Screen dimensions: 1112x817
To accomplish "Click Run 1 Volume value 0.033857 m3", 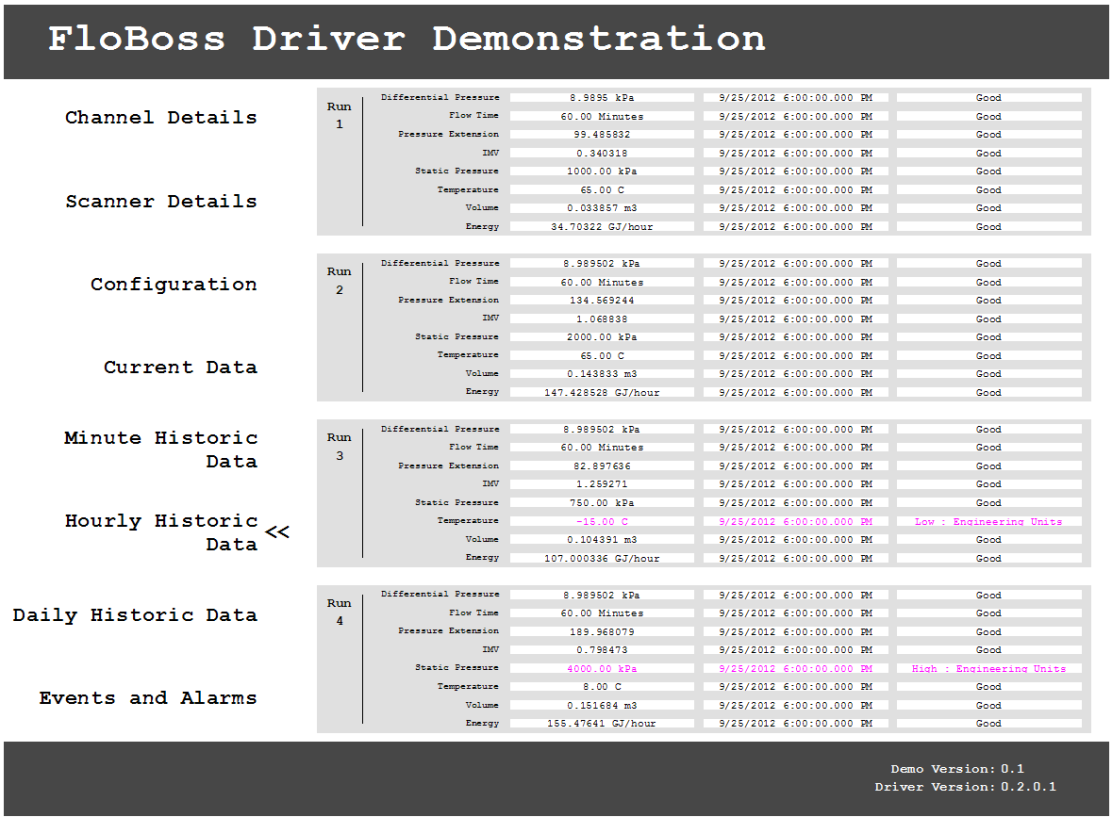I will point(601,209).
